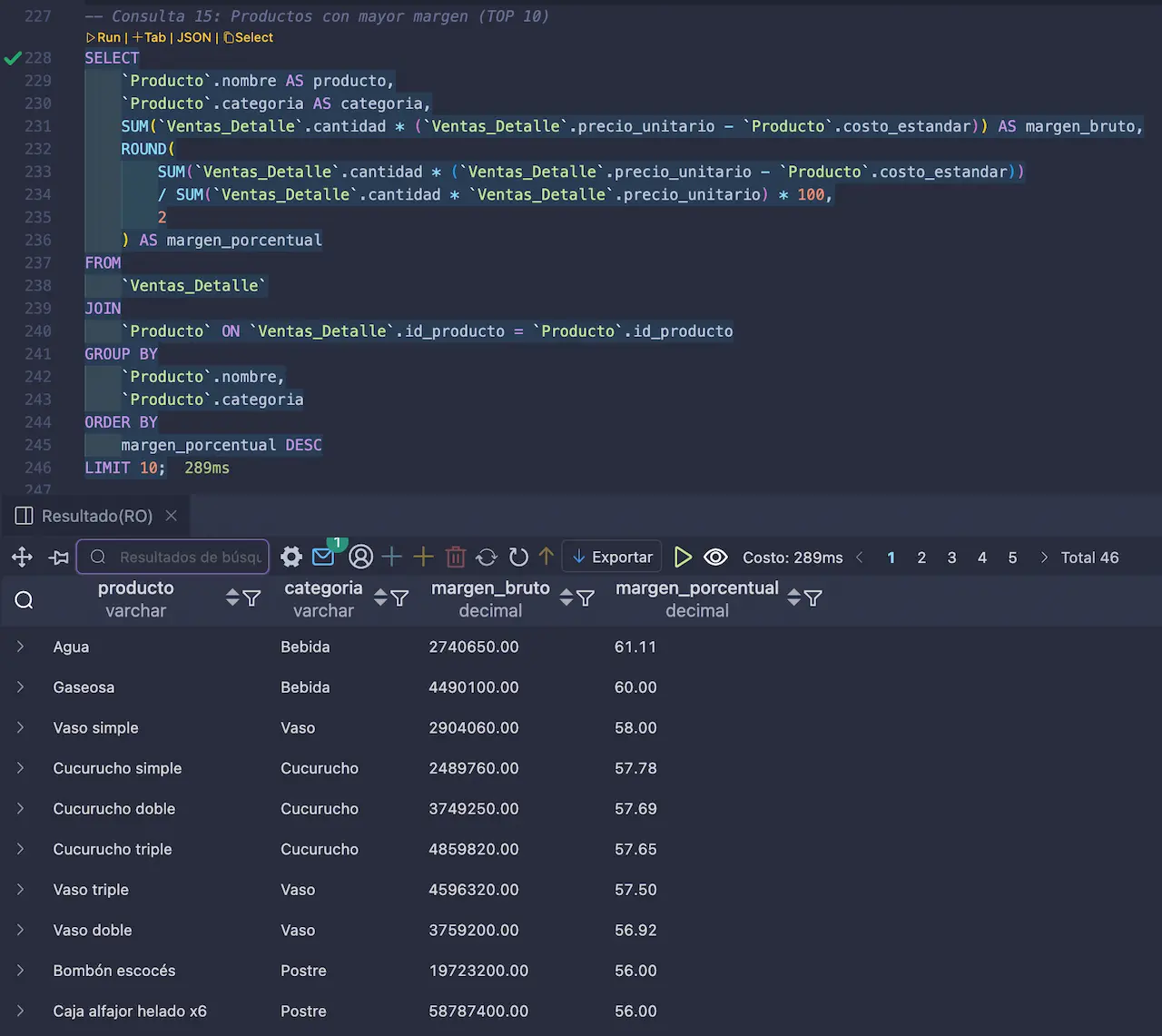Click Exportar to export results
The height and width of the screenshot is (1036, 1162).
pos(612,557)
